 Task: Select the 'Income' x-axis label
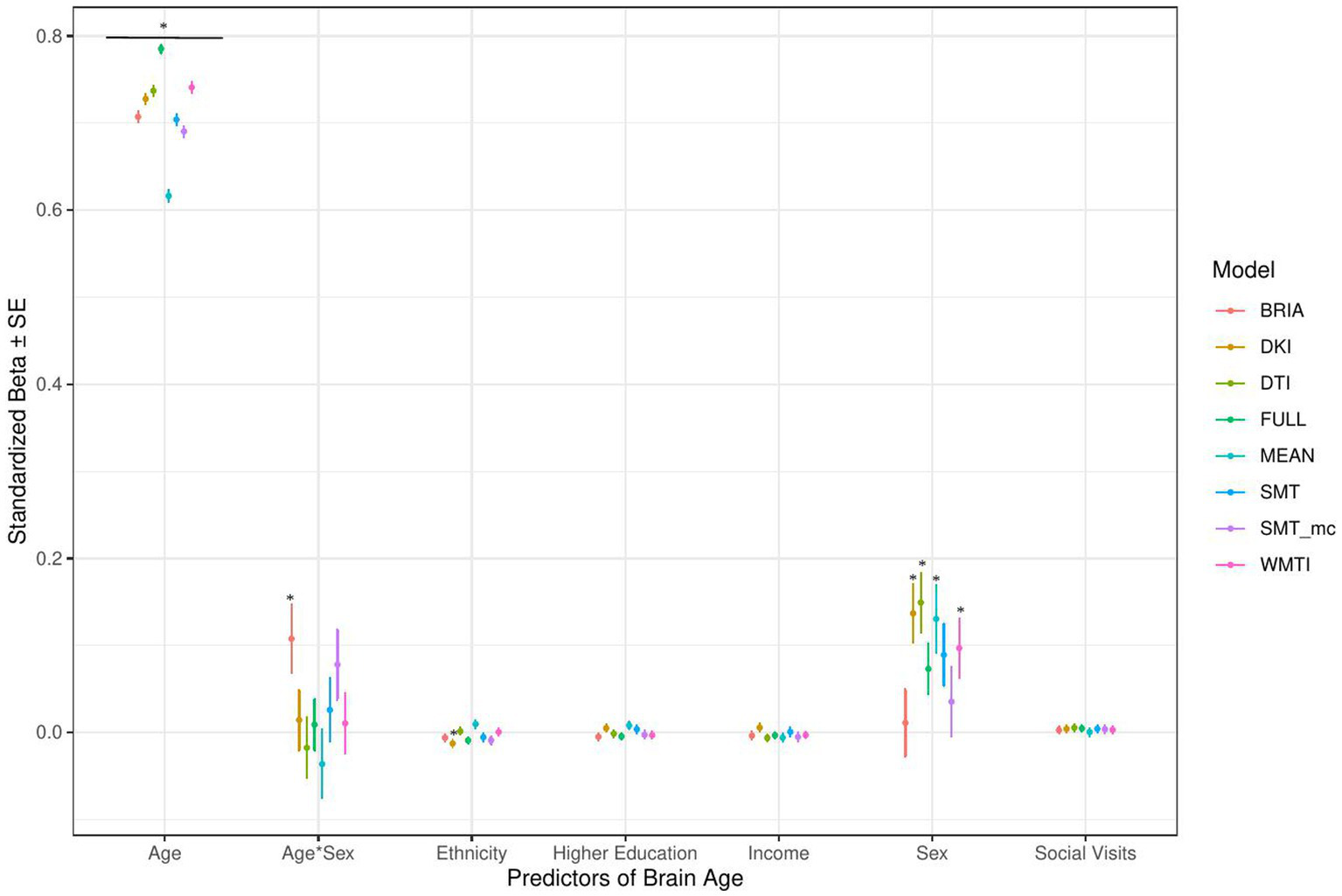click(778, 853)
